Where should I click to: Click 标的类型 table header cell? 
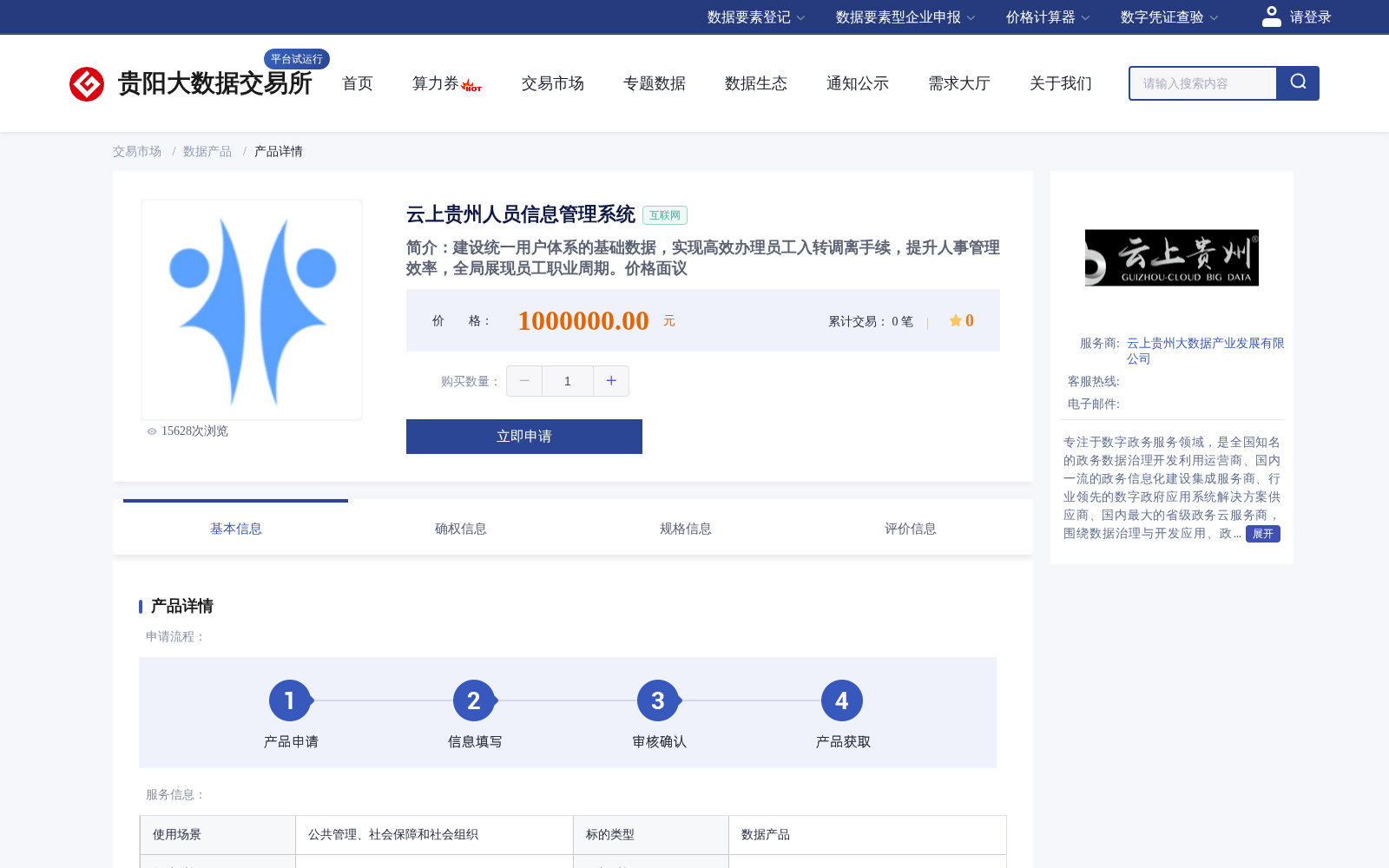[x=651, y=835]
